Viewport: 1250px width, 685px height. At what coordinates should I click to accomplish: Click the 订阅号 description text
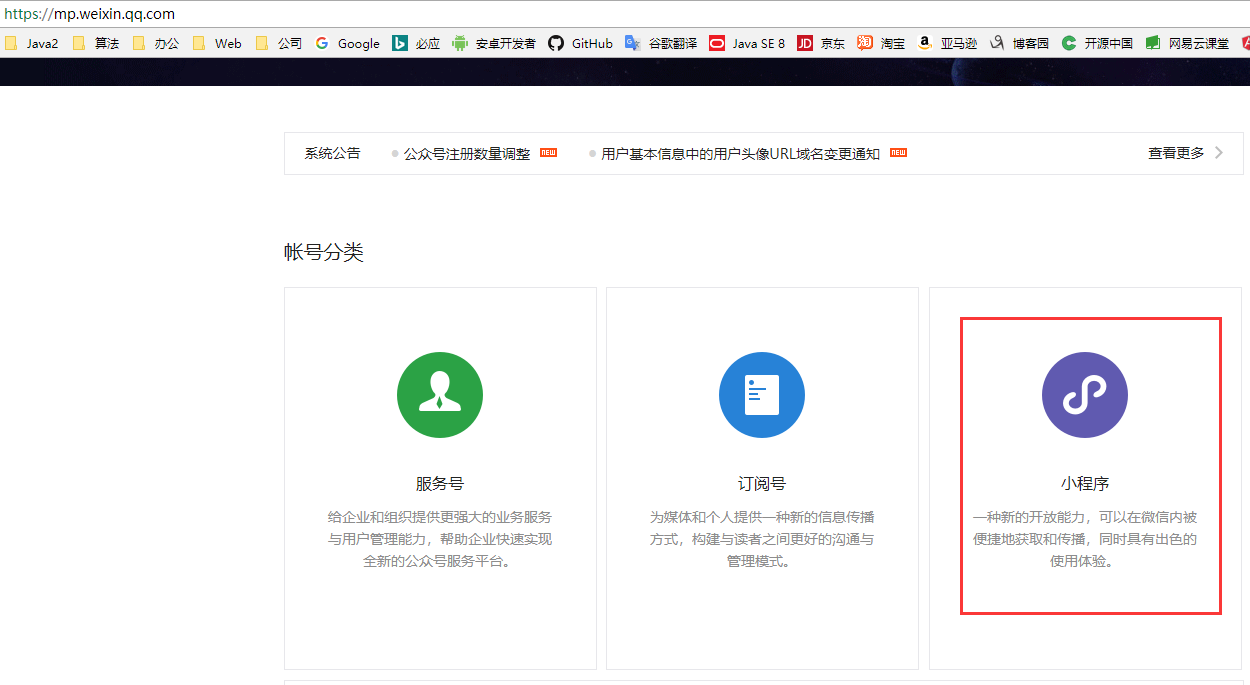pyautogui.click(x=762, y=539)
